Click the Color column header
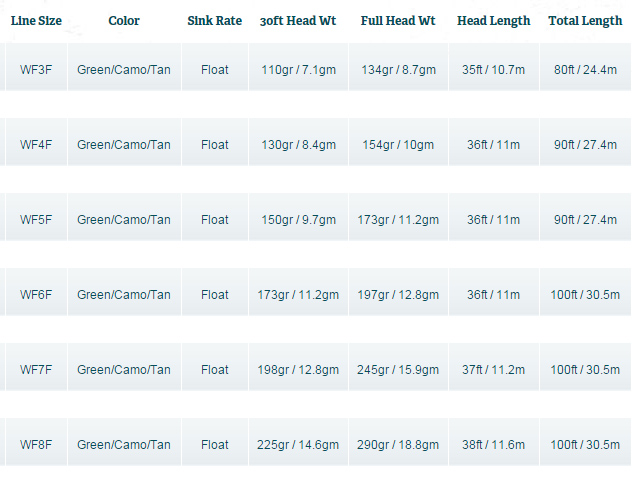Viewport: 632px width, 479px height. click(124, 21)
